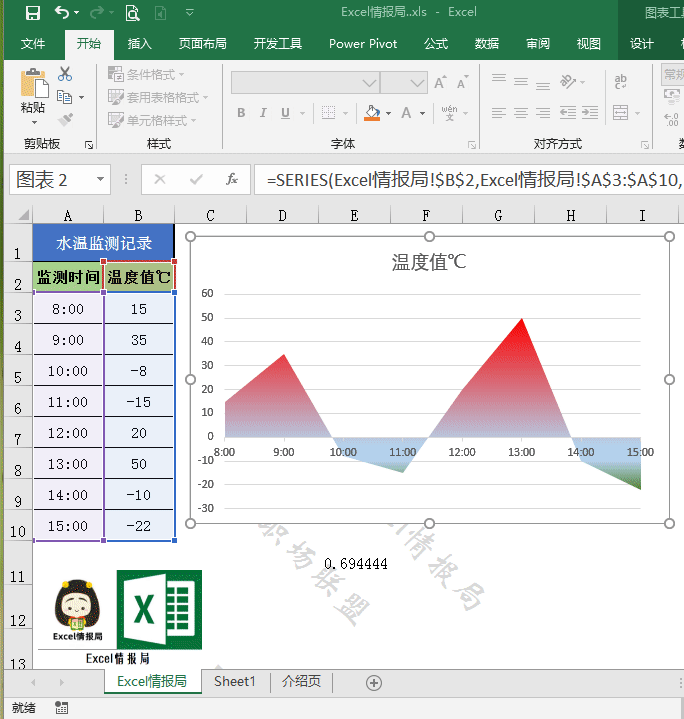Select cell B8 with value 50
Viewport: 684px width, 719px height.
coord(139,464)
